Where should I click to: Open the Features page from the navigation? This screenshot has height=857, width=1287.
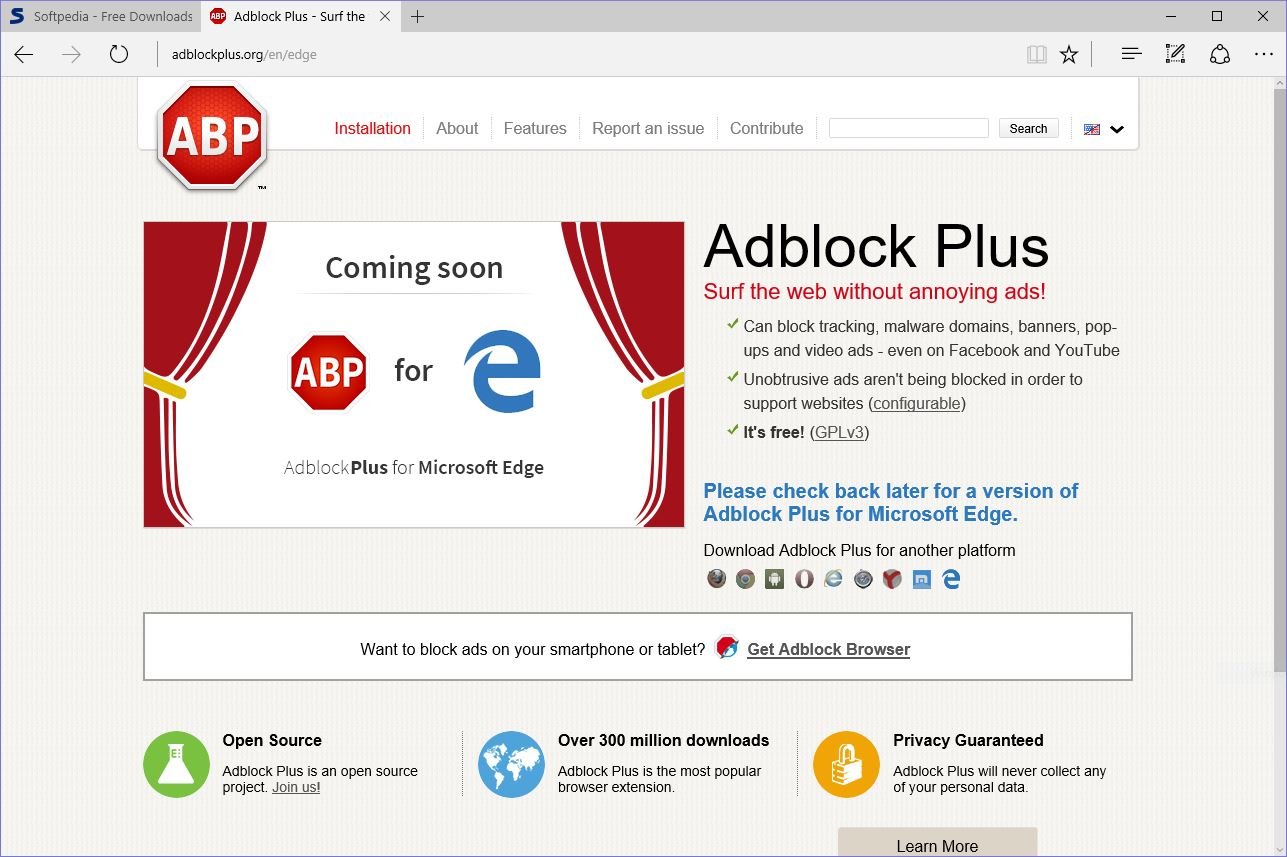pyautogui.click(x=535, y=128)
